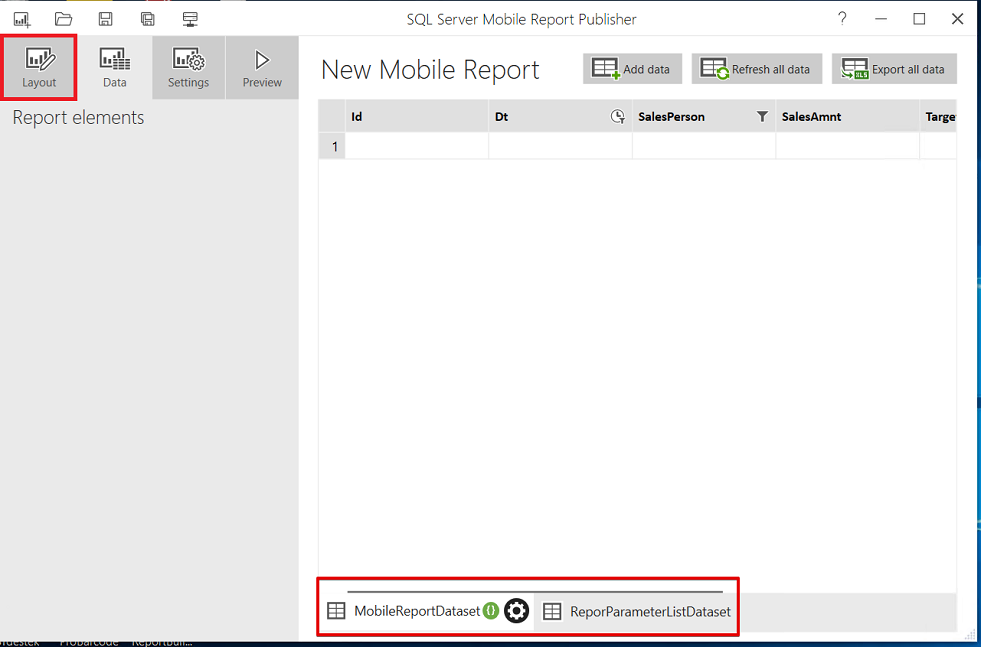Open MobileReportDataset gear options

(517, 611)
